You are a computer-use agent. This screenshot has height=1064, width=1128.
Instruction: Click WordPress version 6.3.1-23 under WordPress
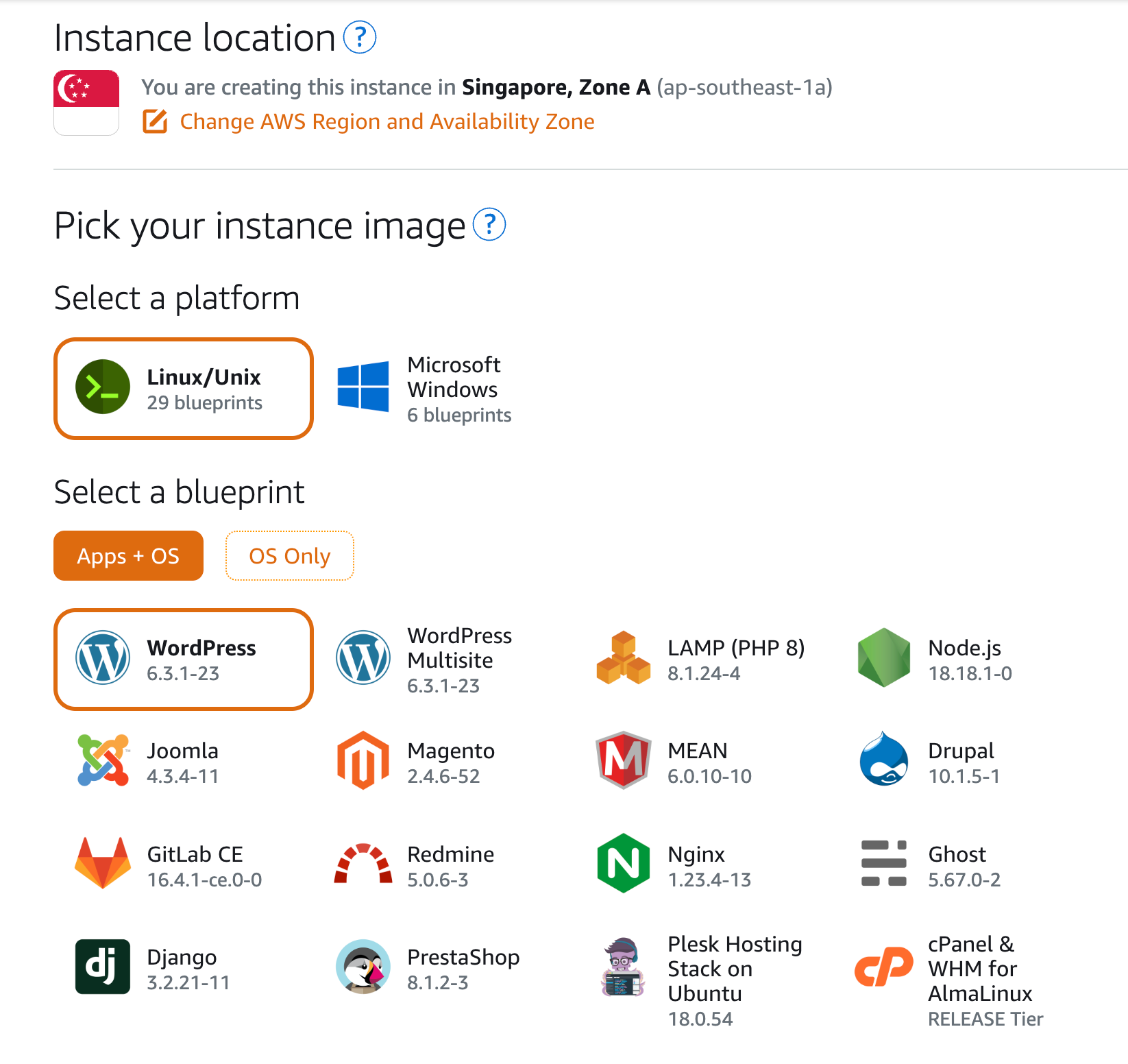click(183, 673)
